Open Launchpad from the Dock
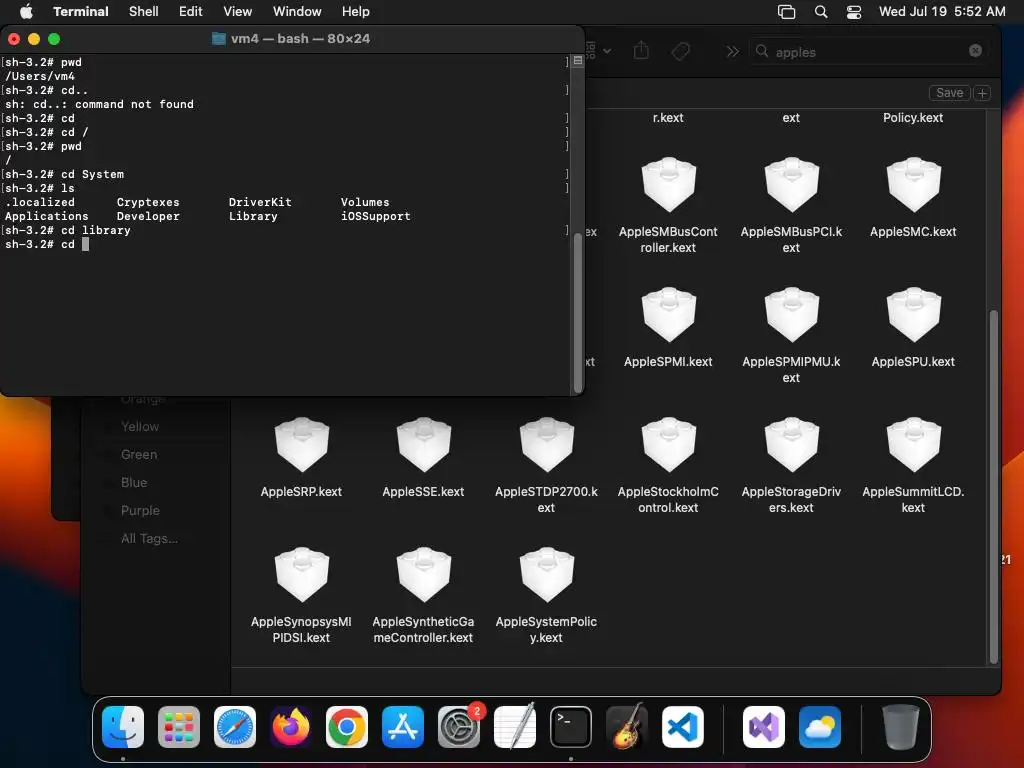 coord(179,727)
